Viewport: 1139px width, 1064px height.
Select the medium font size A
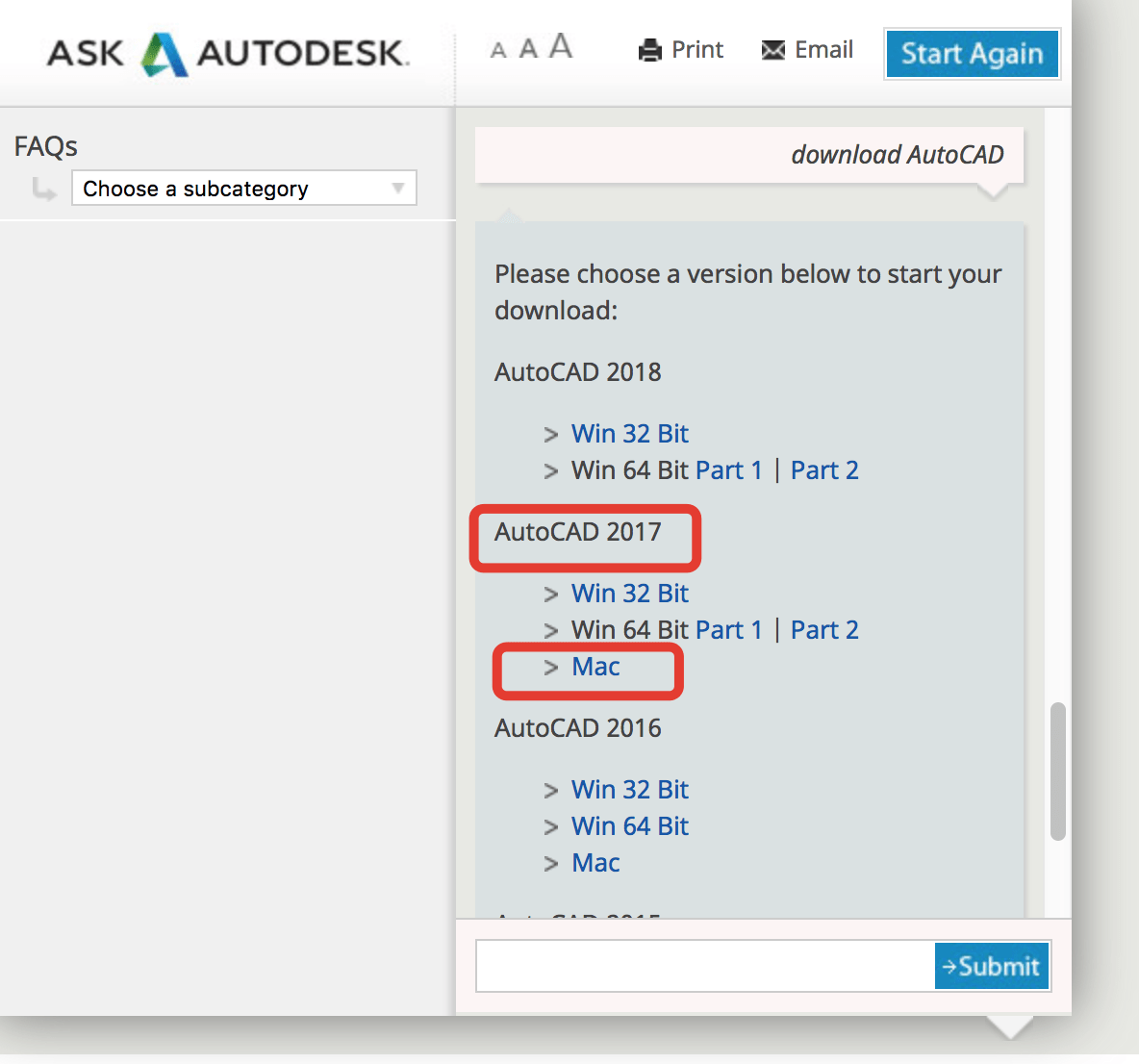pos(528,49)
